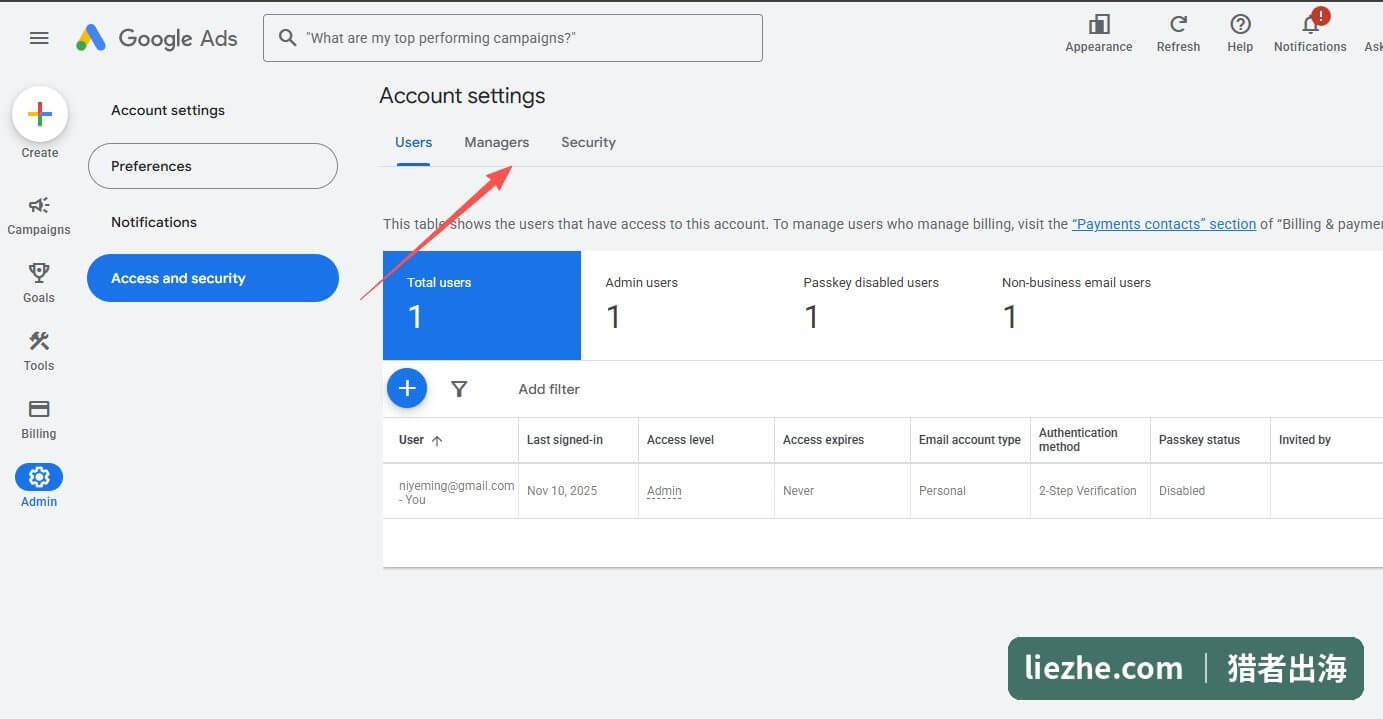Click the funnel filter icon
This screenshot has width=1383, height=719.
(459, 389)
